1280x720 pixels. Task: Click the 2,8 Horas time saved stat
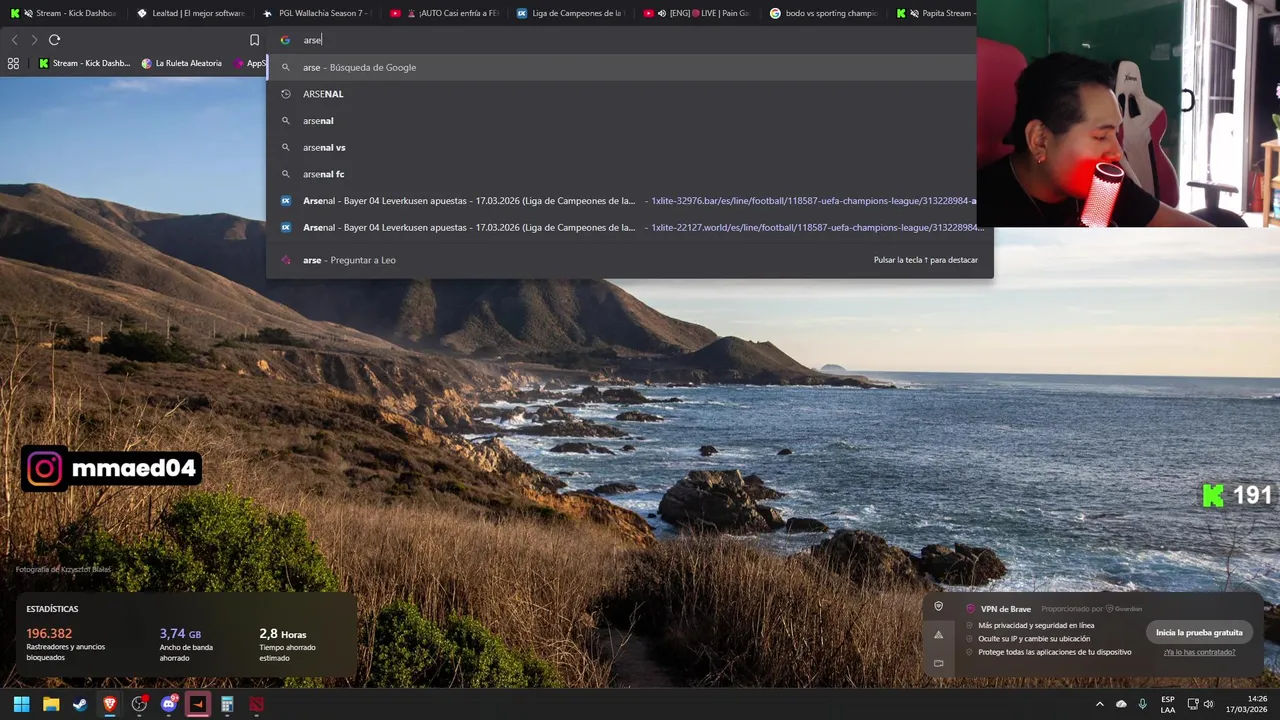(289, 645)
